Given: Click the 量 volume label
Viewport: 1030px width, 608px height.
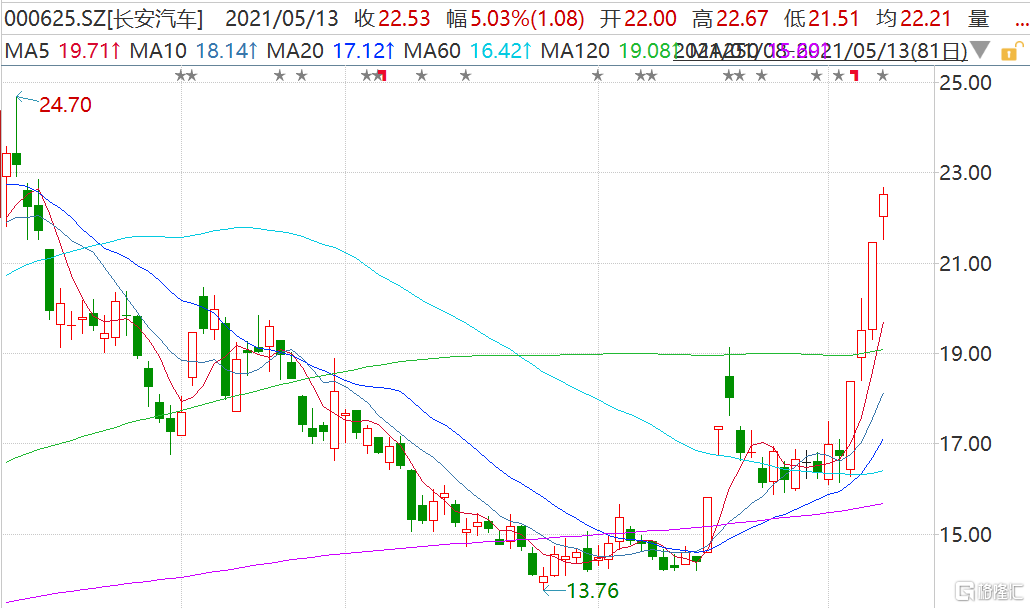Looking at the screenshot, I should tap(978, 18).
